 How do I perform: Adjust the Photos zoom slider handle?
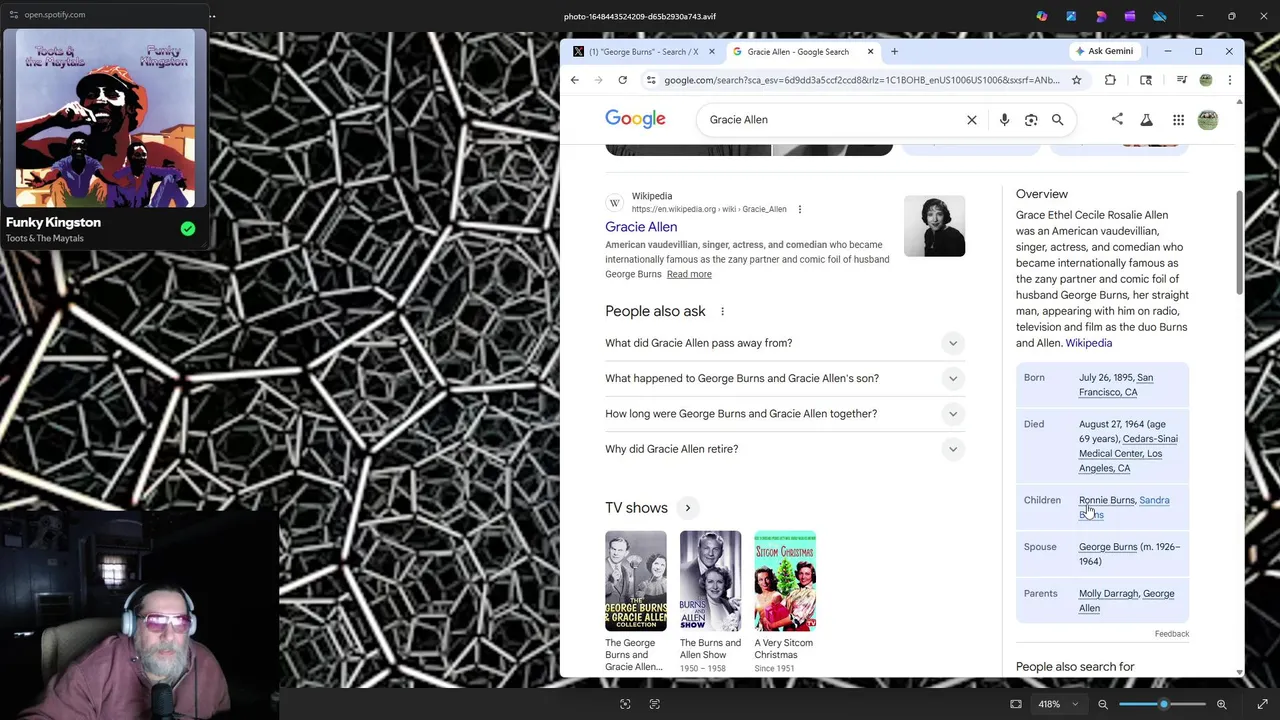tap(1163, 704)
